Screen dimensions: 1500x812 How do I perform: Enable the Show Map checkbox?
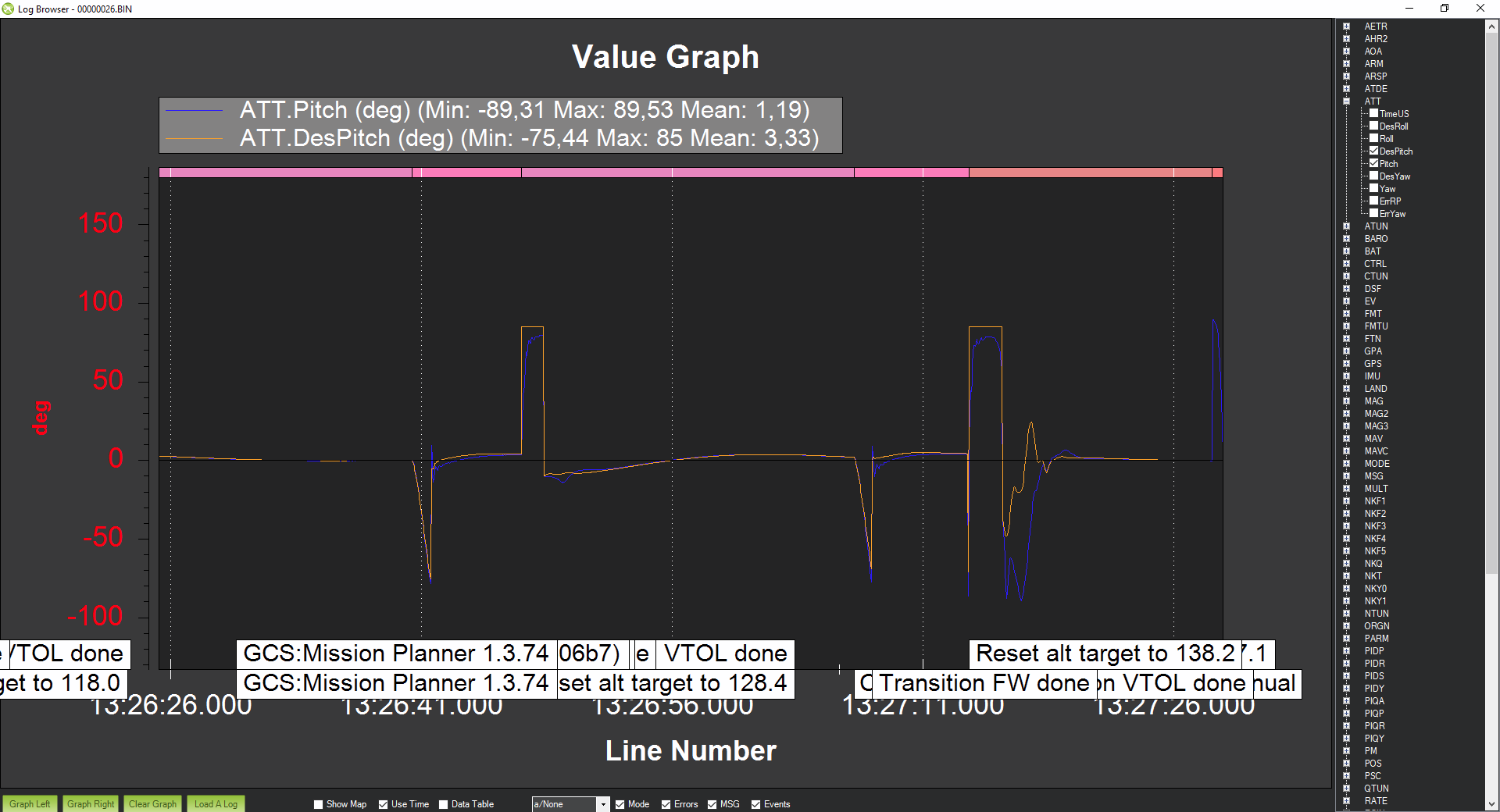[318, 804]
